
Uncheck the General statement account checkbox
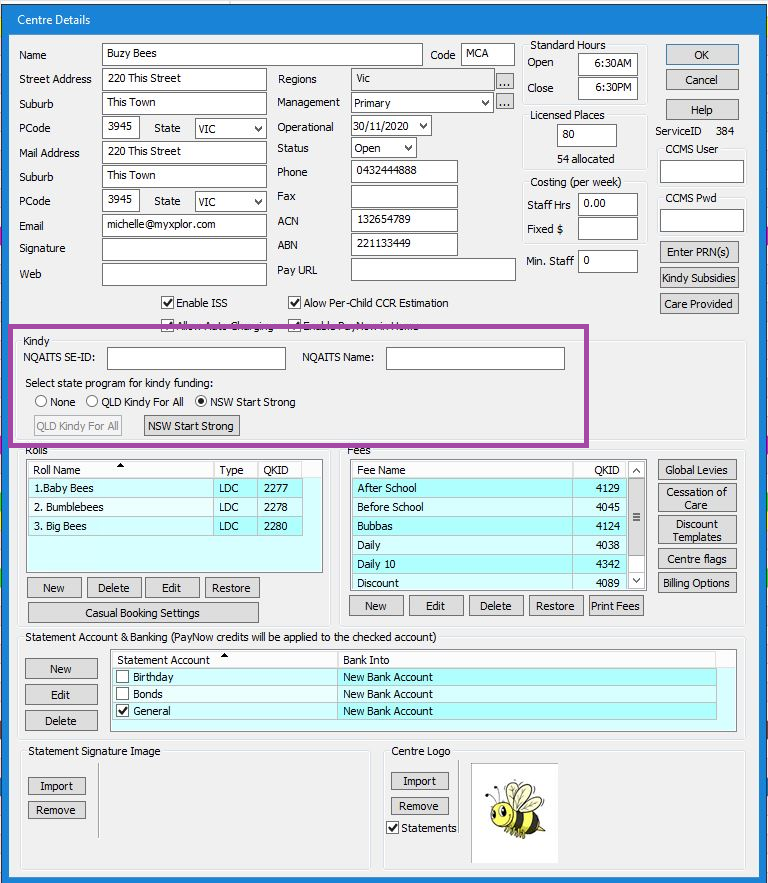click(123, 711)
